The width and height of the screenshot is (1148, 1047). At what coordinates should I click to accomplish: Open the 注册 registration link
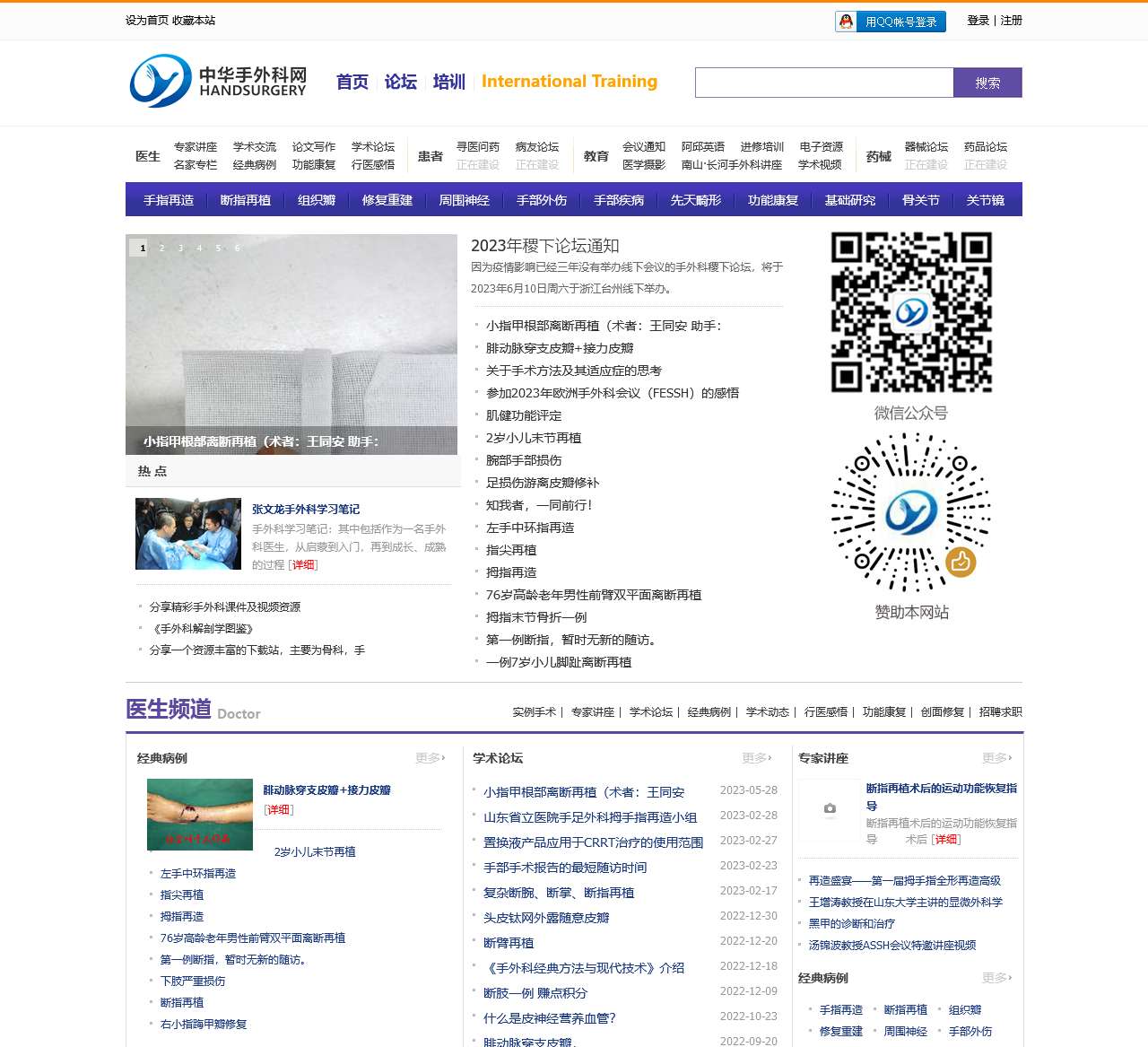click(1010, 21)
